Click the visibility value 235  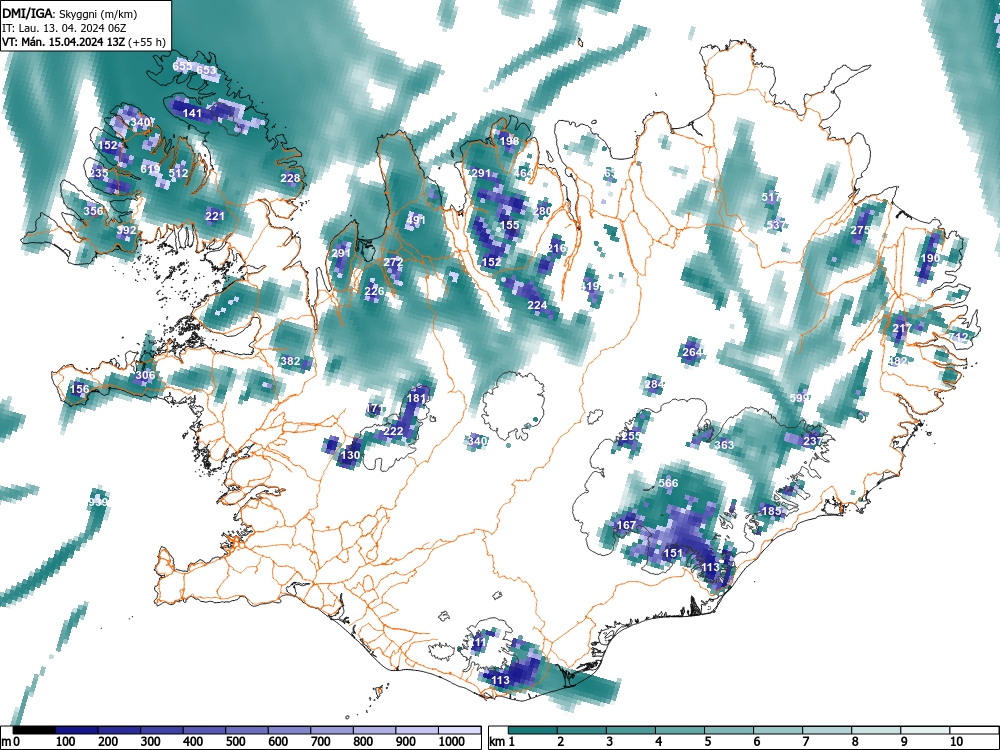tap(99, 173)
